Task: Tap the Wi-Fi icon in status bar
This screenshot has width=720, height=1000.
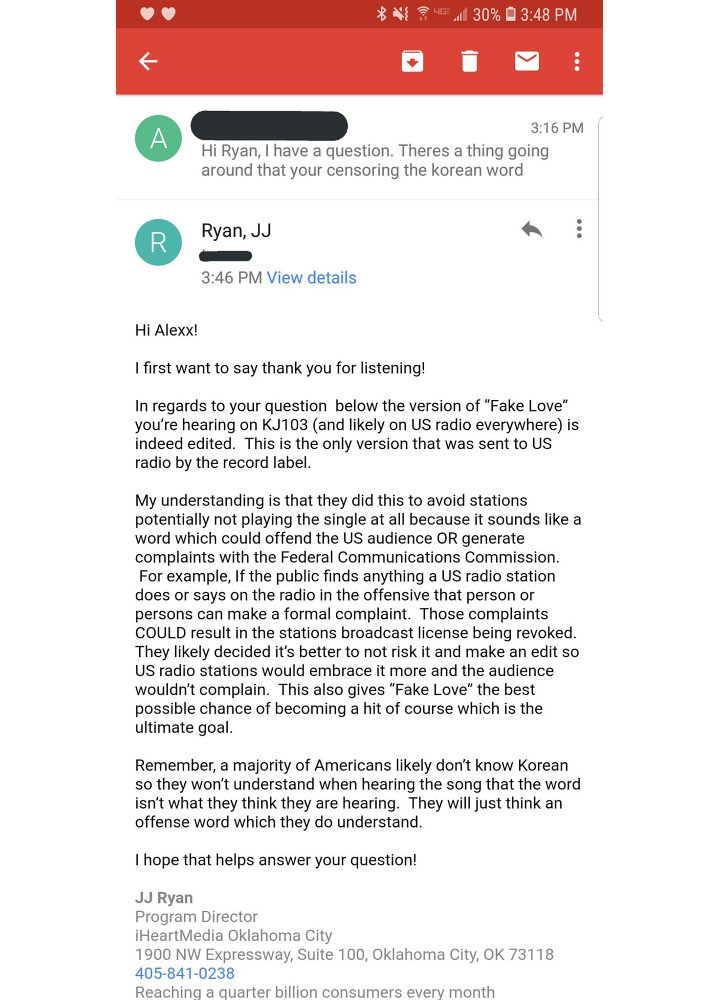Action: click(423, 13)
